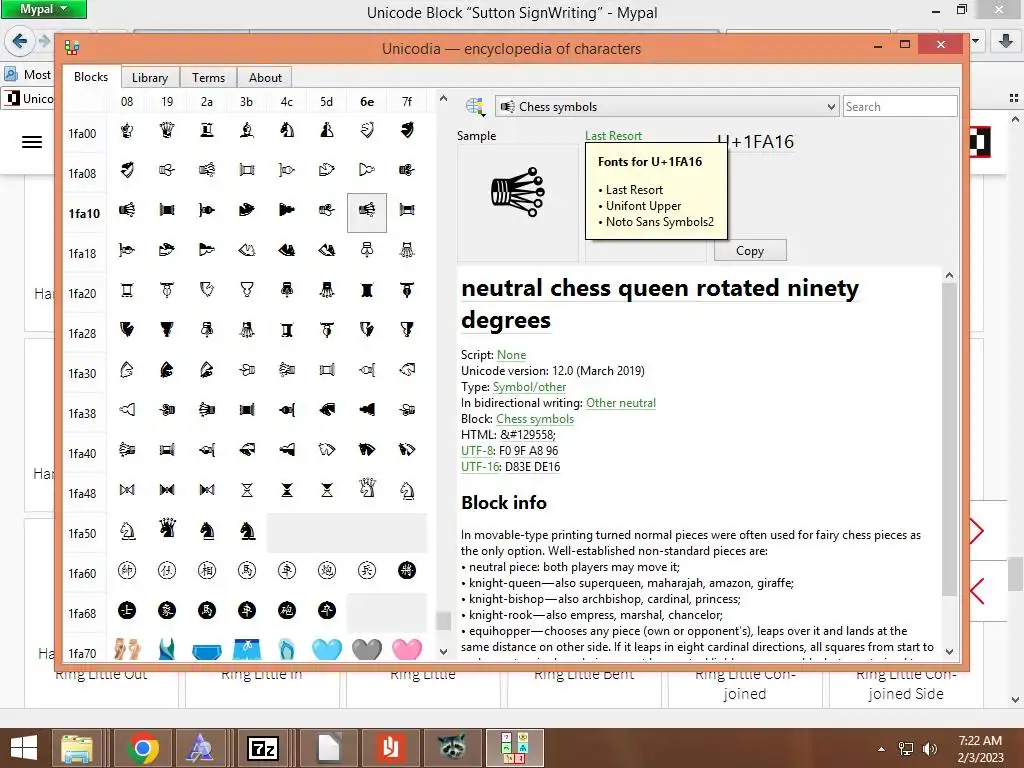Select the light blue heart emoji in row 1fa70
This screenshot has height=768, width=1024.
[327, 649]
